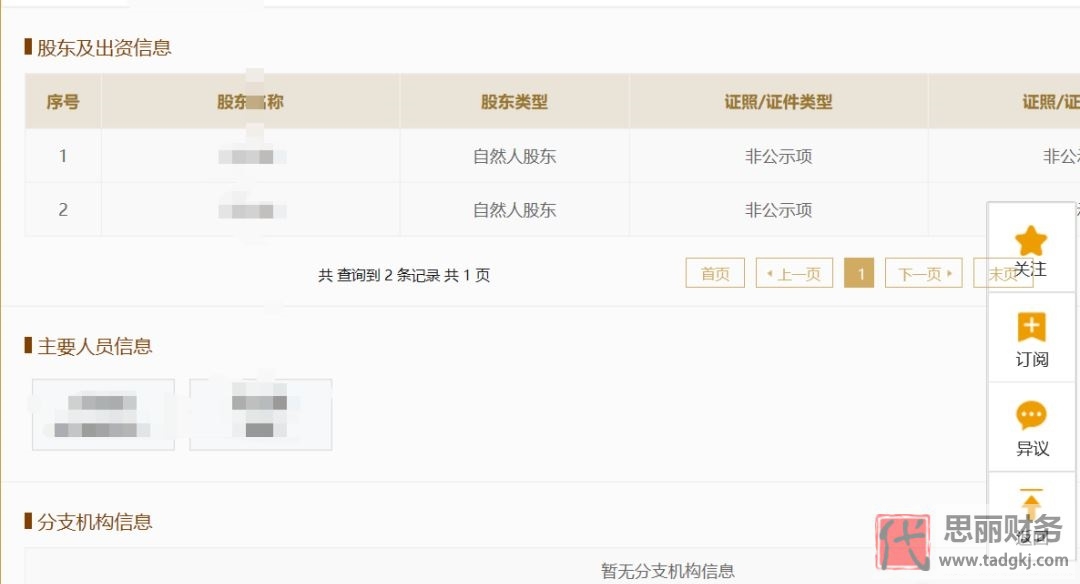The image size is (1080, 584).
Task: Click the 序号 column header
Action: pos(63,101)
